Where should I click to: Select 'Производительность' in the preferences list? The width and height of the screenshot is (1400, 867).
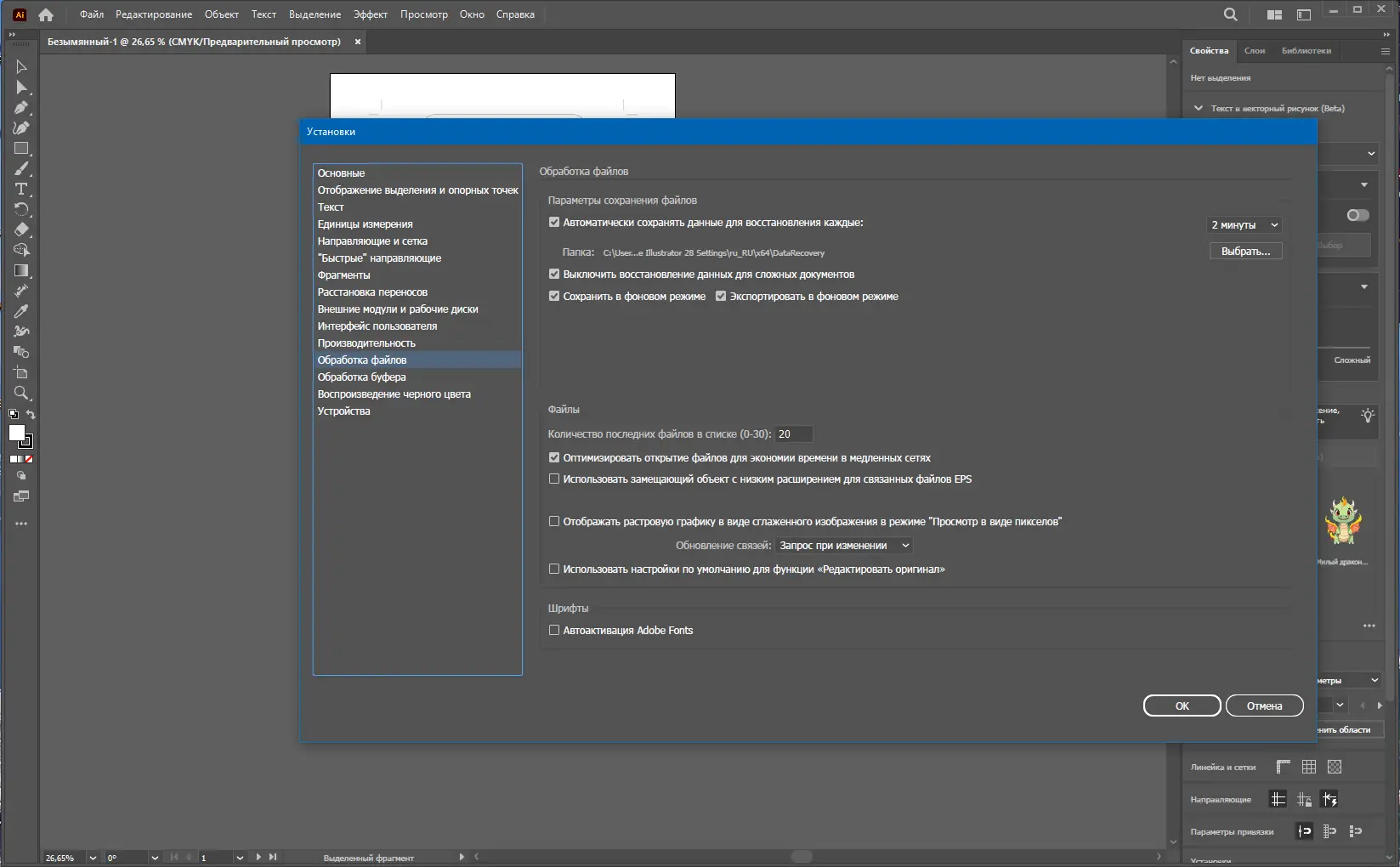click(366, 343)
